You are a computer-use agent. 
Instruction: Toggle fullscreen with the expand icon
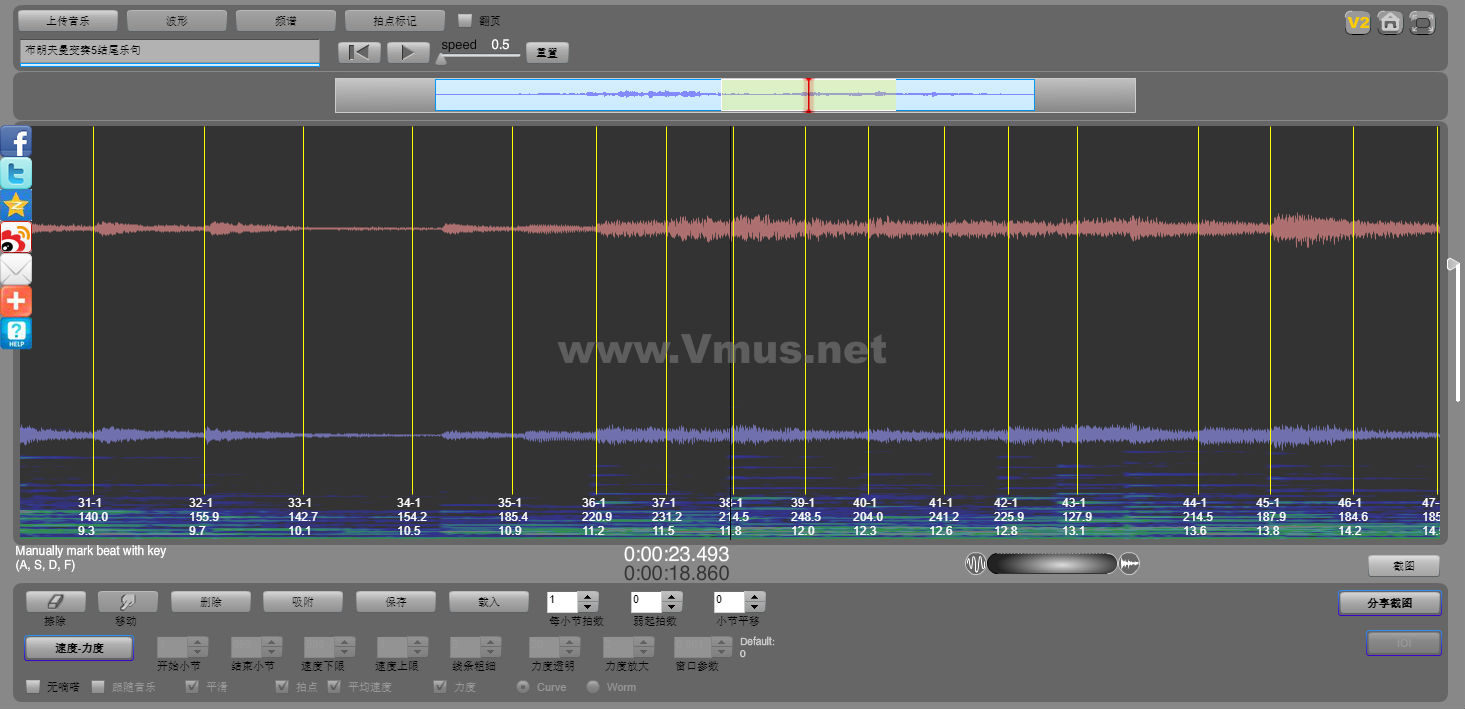coord(1422,23)
